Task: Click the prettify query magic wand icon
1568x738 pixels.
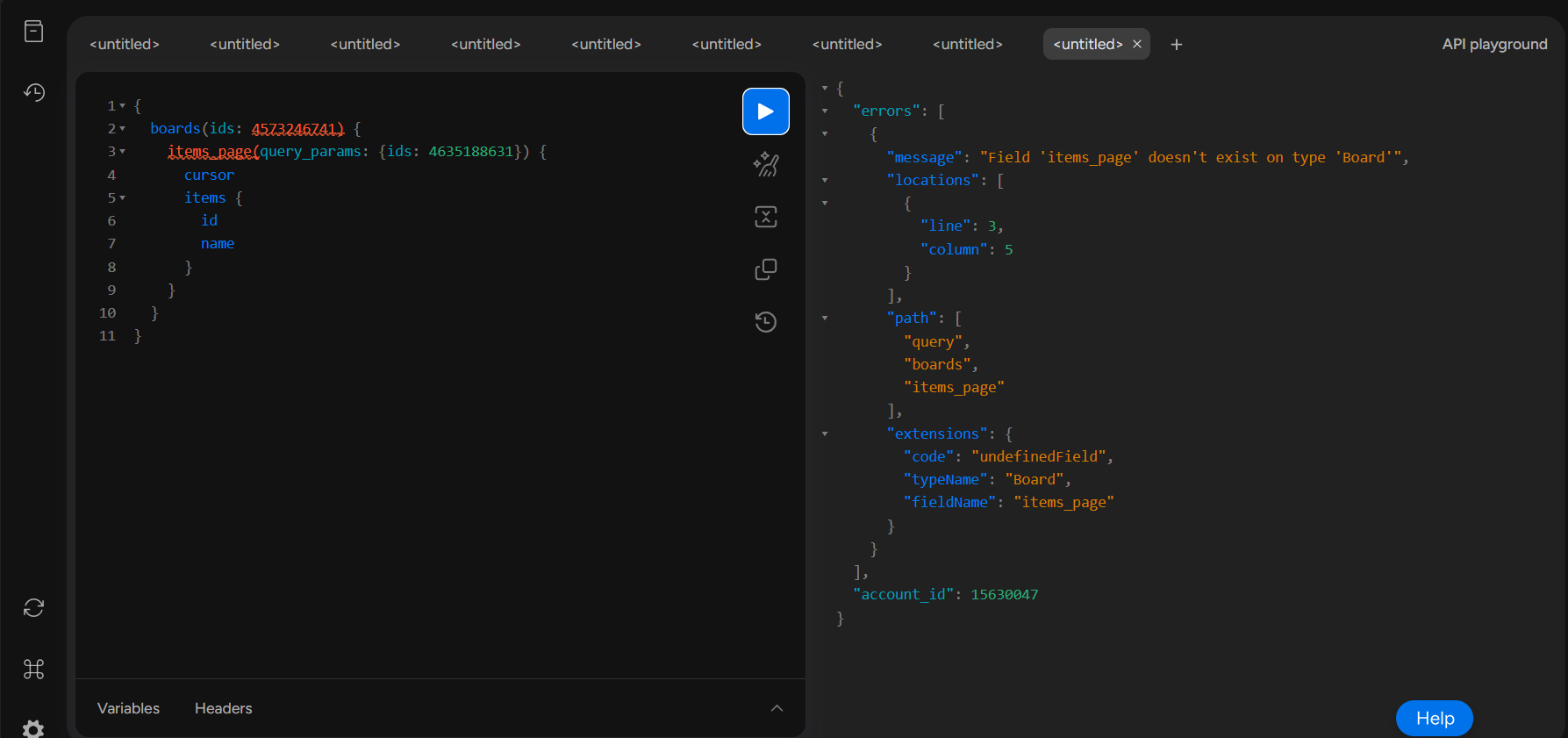Action: (766, 164)
